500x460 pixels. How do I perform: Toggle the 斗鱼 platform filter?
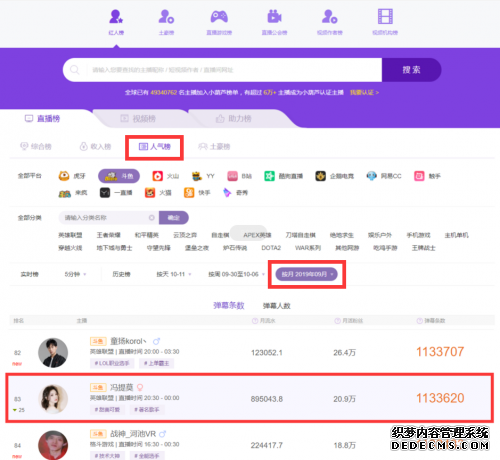119,176
